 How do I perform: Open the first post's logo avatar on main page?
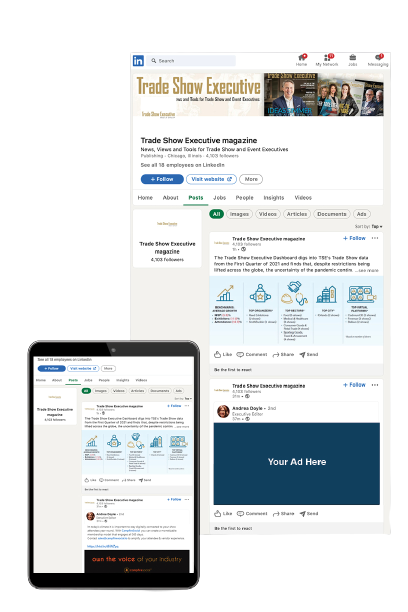(x=221, y=243)
